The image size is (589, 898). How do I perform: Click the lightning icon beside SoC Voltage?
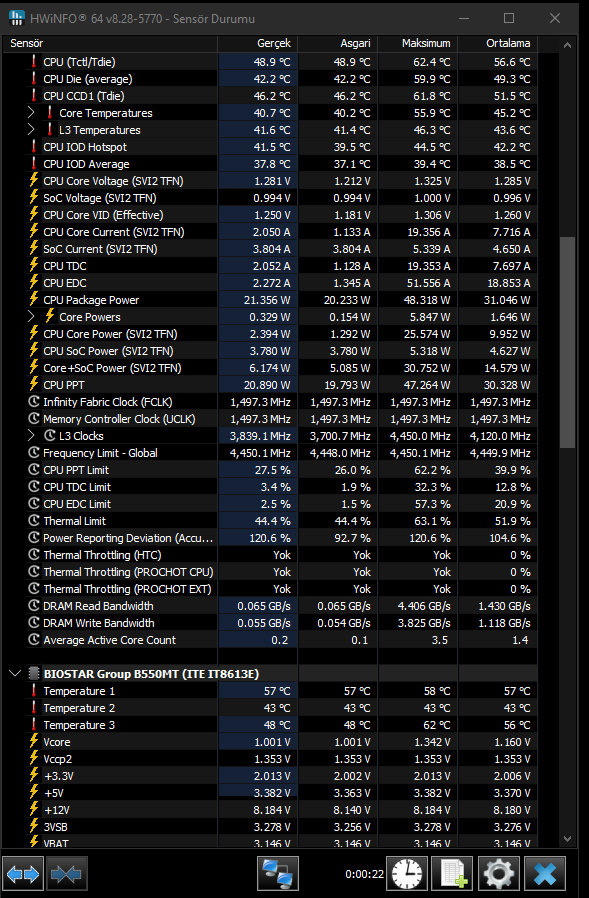34,198
